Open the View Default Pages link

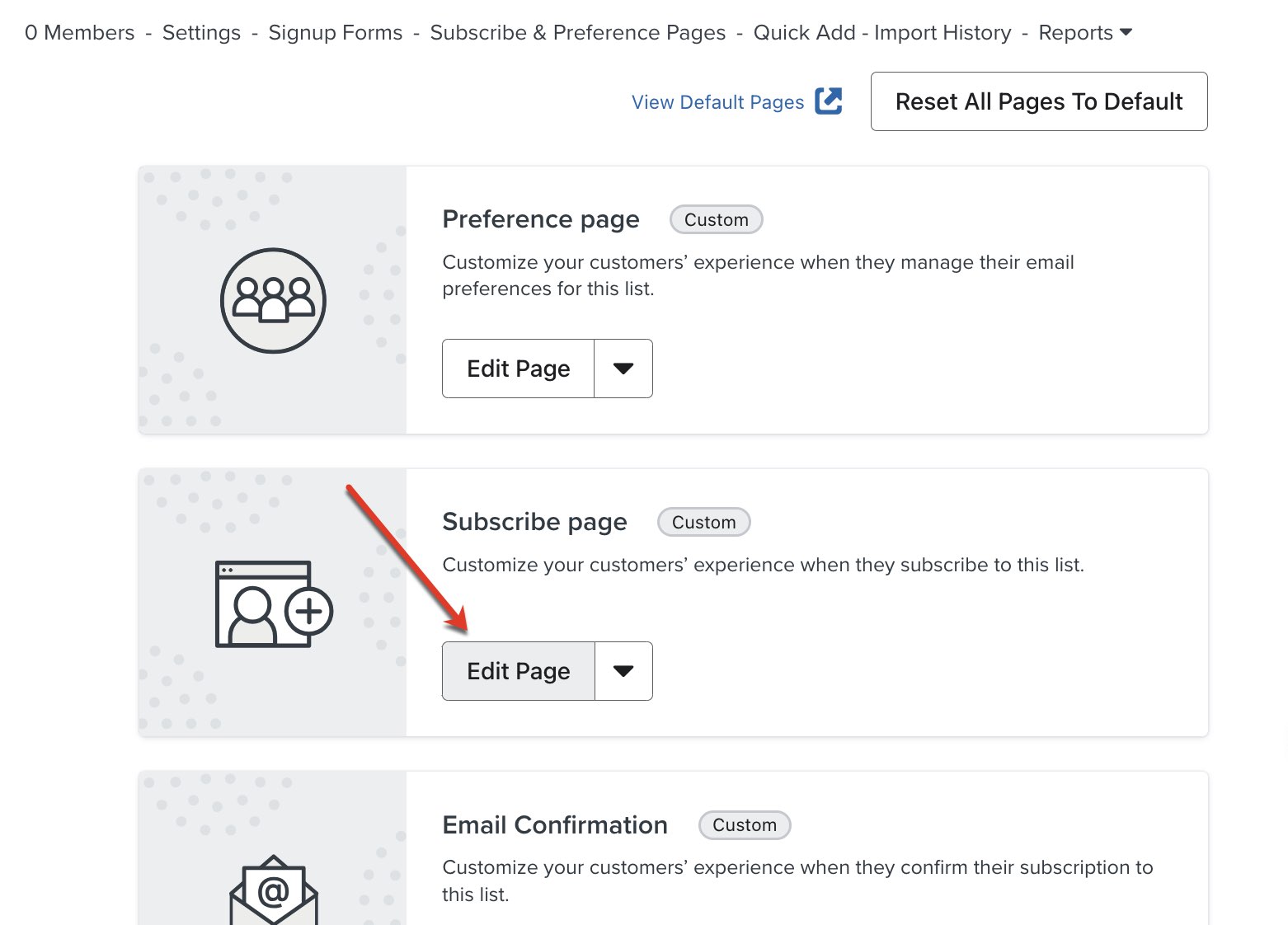pos(717,102)
